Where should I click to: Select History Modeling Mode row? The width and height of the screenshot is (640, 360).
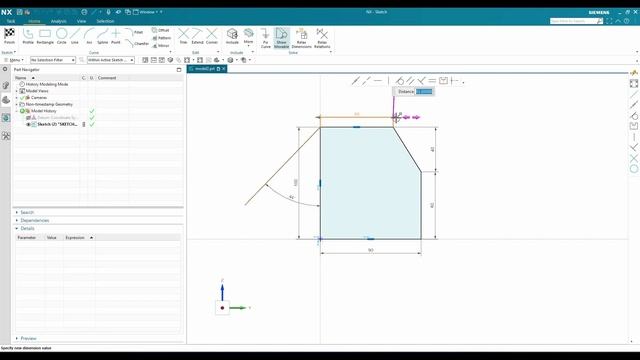(47, 84)
